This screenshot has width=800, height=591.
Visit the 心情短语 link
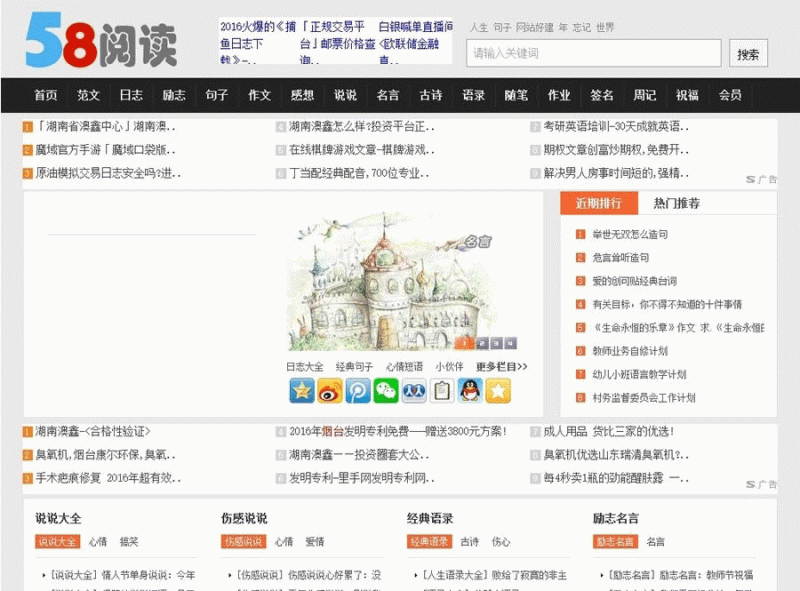coord(404,366)
